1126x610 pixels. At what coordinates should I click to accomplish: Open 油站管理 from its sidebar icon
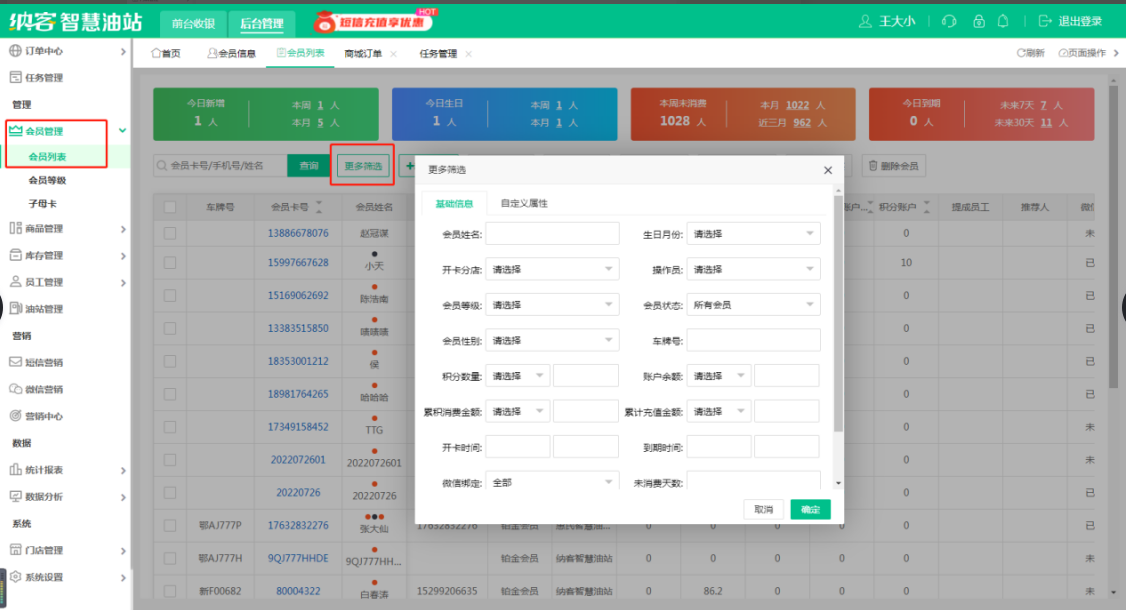[15, 308]
